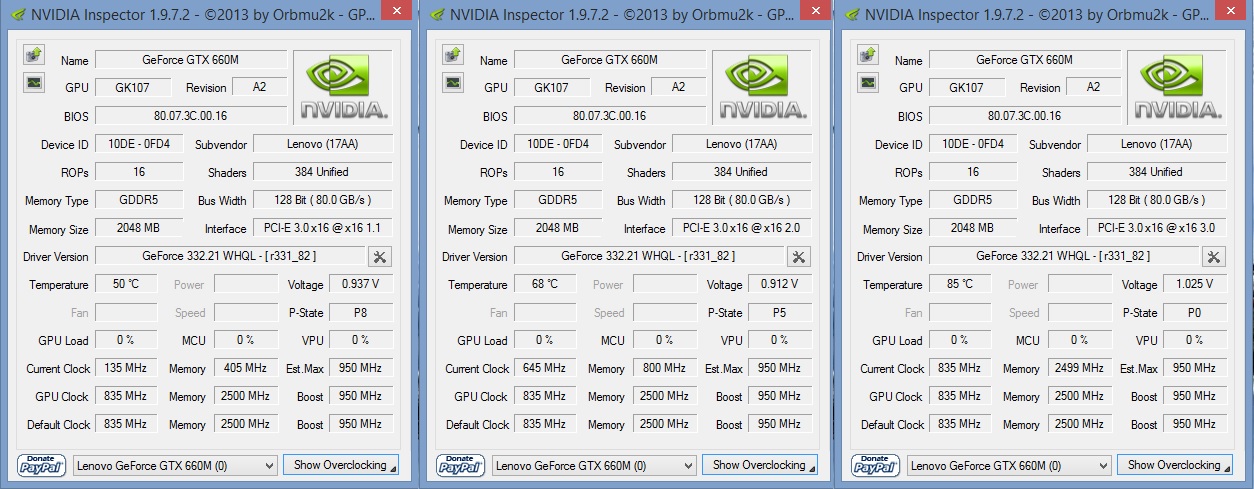Viewport: 1254px width, 489px height.
Task: Open driver profile settings wrench in the P8 window
Action: [x=380, y=257]
